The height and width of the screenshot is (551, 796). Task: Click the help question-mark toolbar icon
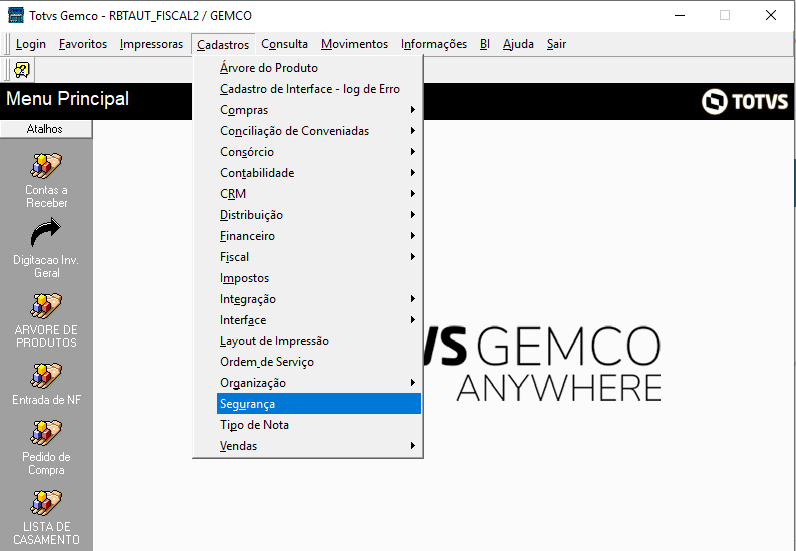[22, 70]
